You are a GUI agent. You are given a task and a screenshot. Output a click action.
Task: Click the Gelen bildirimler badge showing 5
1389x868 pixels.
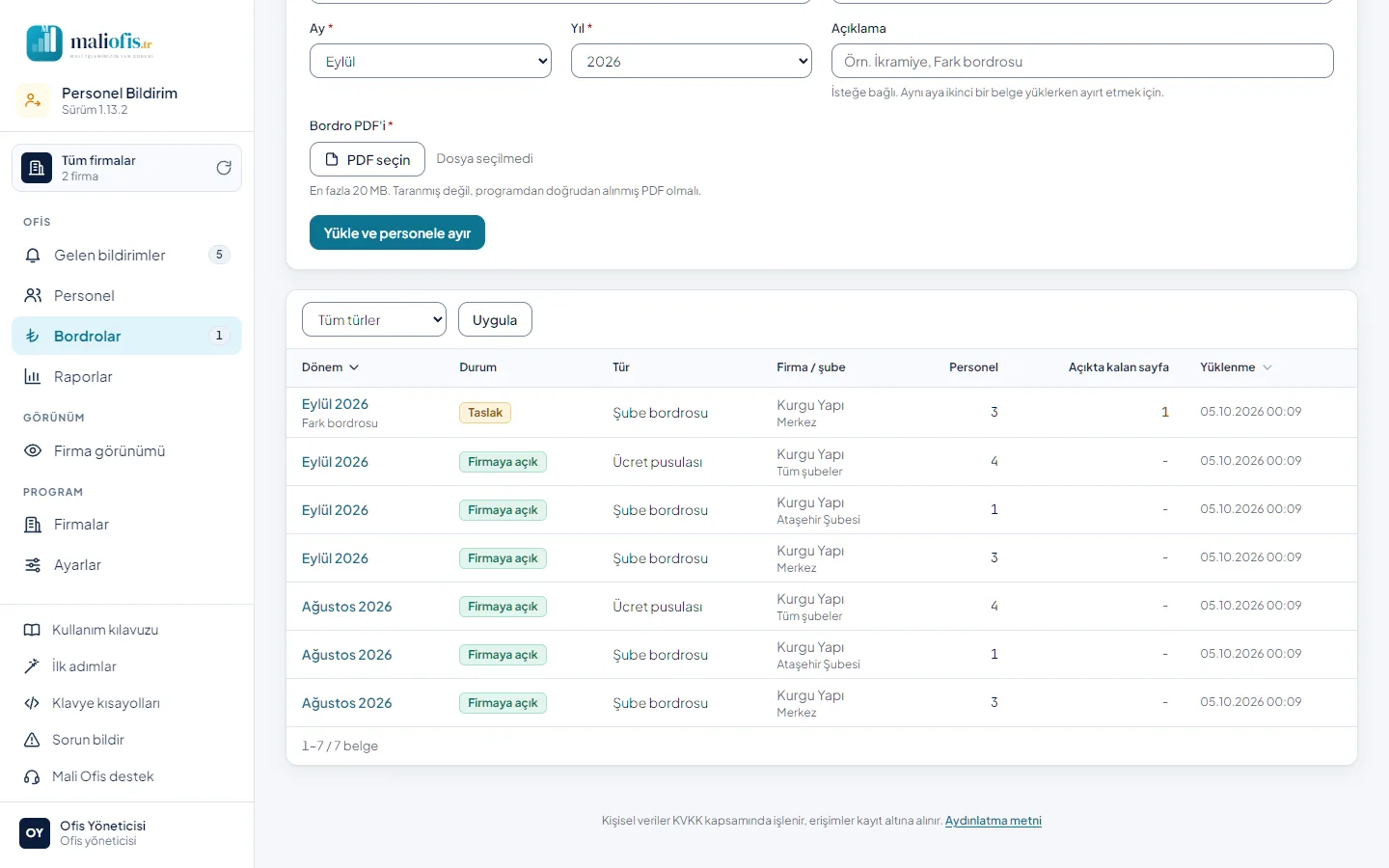[219, 255]
